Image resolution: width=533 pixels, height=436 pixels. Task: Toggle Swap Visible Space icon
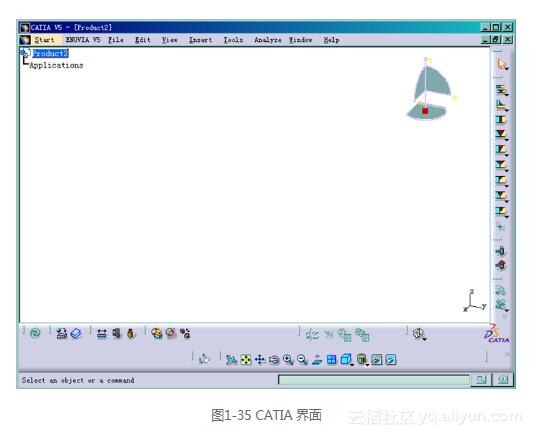click(x=391, y=360)
